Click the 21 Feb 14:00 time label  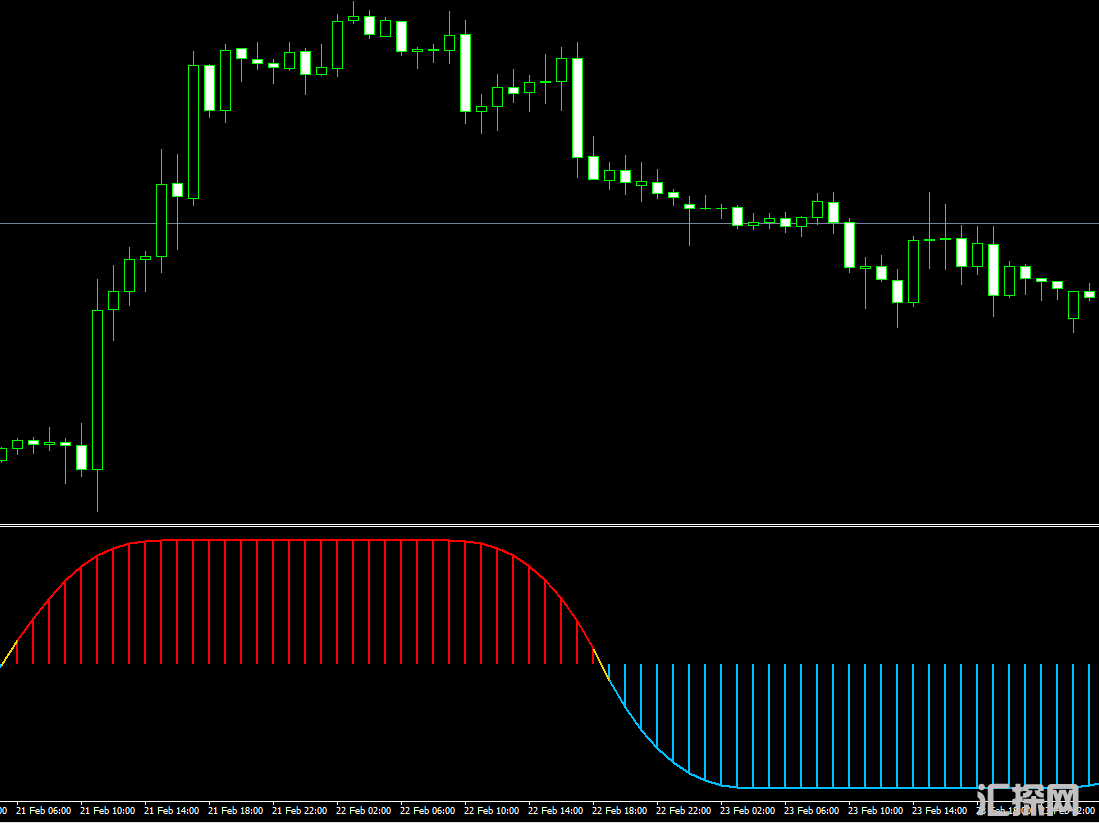click(x=172, y=811)
